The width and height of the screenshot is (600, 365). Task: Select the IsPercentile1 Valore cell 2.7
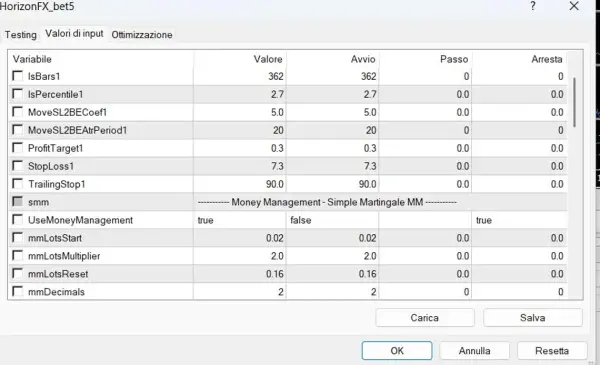[x=240, y=94]
